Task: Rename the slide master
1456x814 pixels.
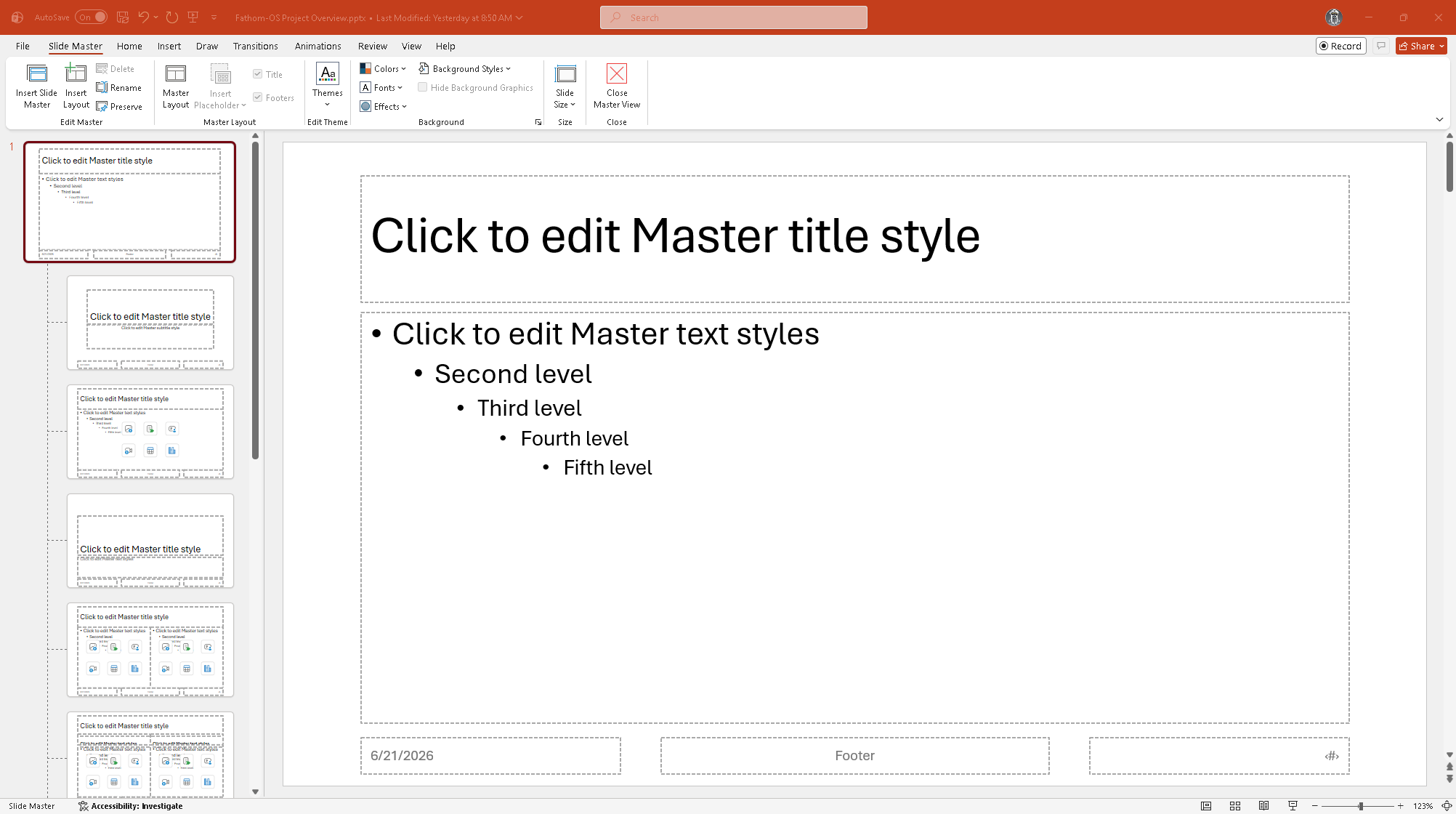Action: (x=119, y=87)
